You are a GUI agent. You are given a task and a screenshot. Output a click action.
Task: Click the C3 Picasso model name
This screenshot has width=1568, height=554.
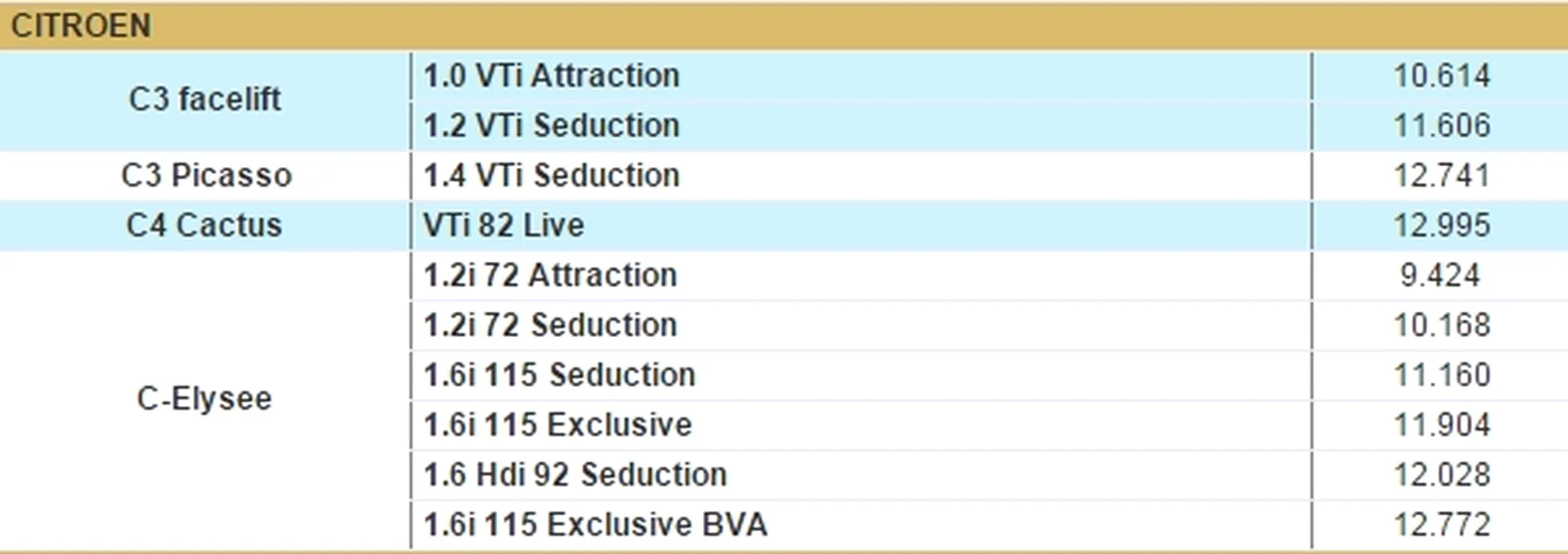pyautogui.click(x=206, y=175)
